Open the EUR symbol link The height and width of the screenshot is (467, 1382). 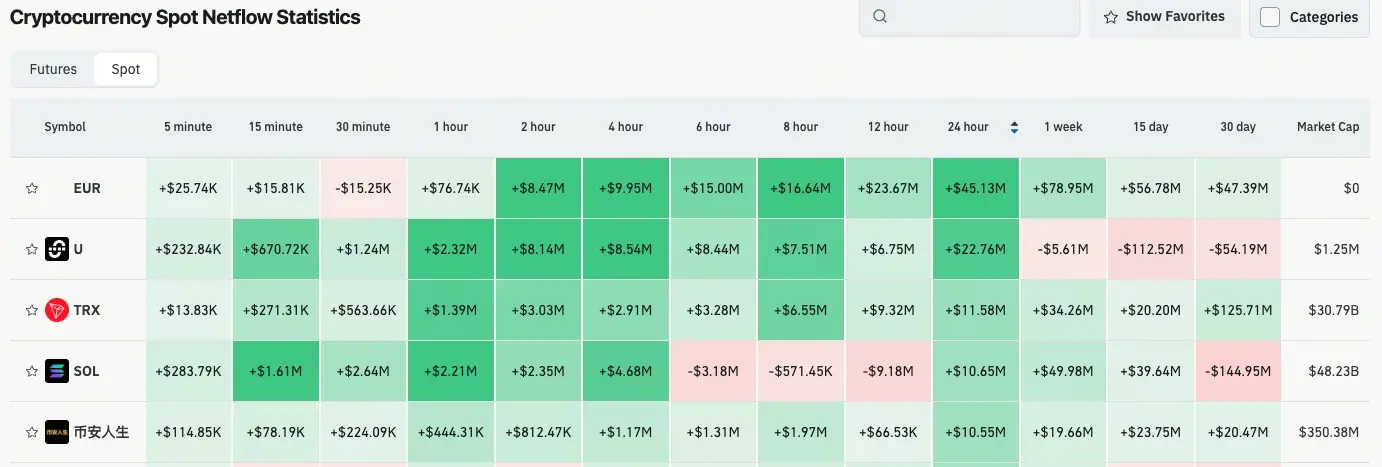(87, 188)
